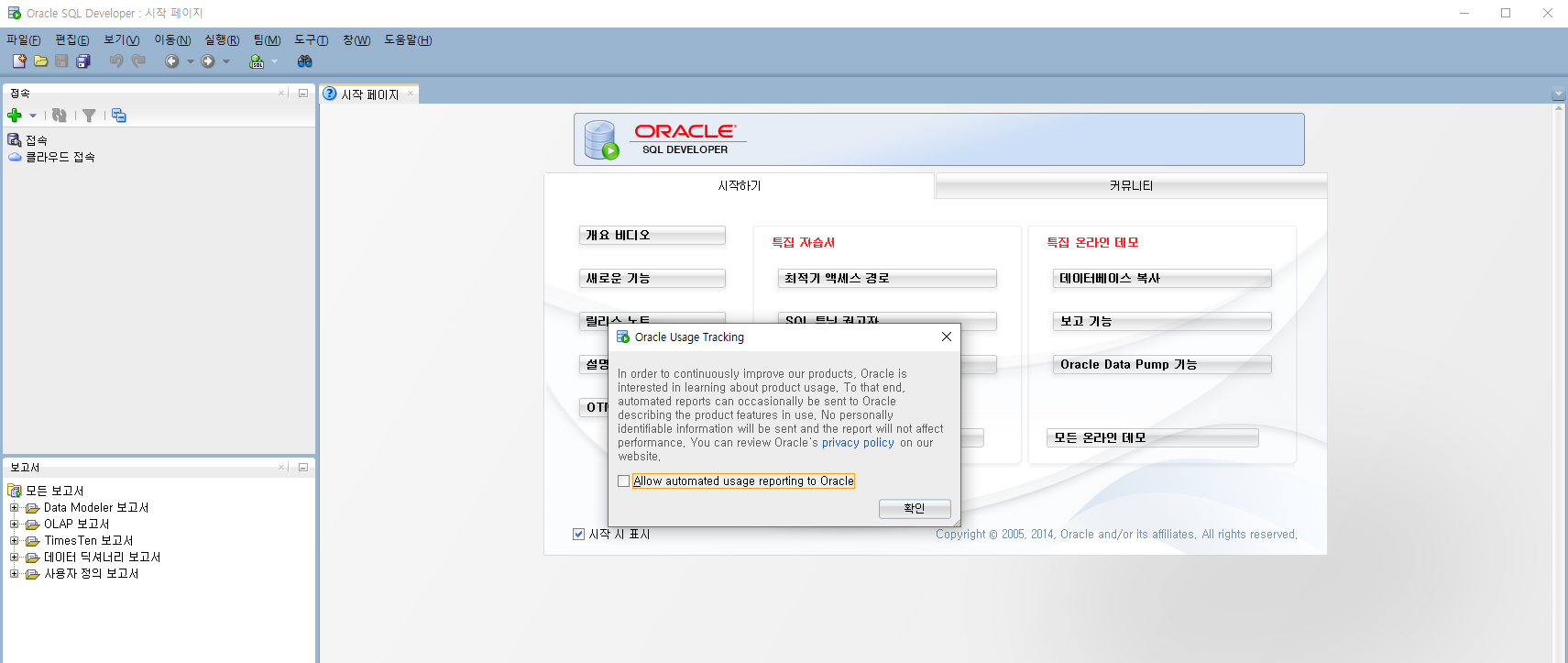
Task: Click the binoculars Find DB Object icon
Action: (305, 61)
